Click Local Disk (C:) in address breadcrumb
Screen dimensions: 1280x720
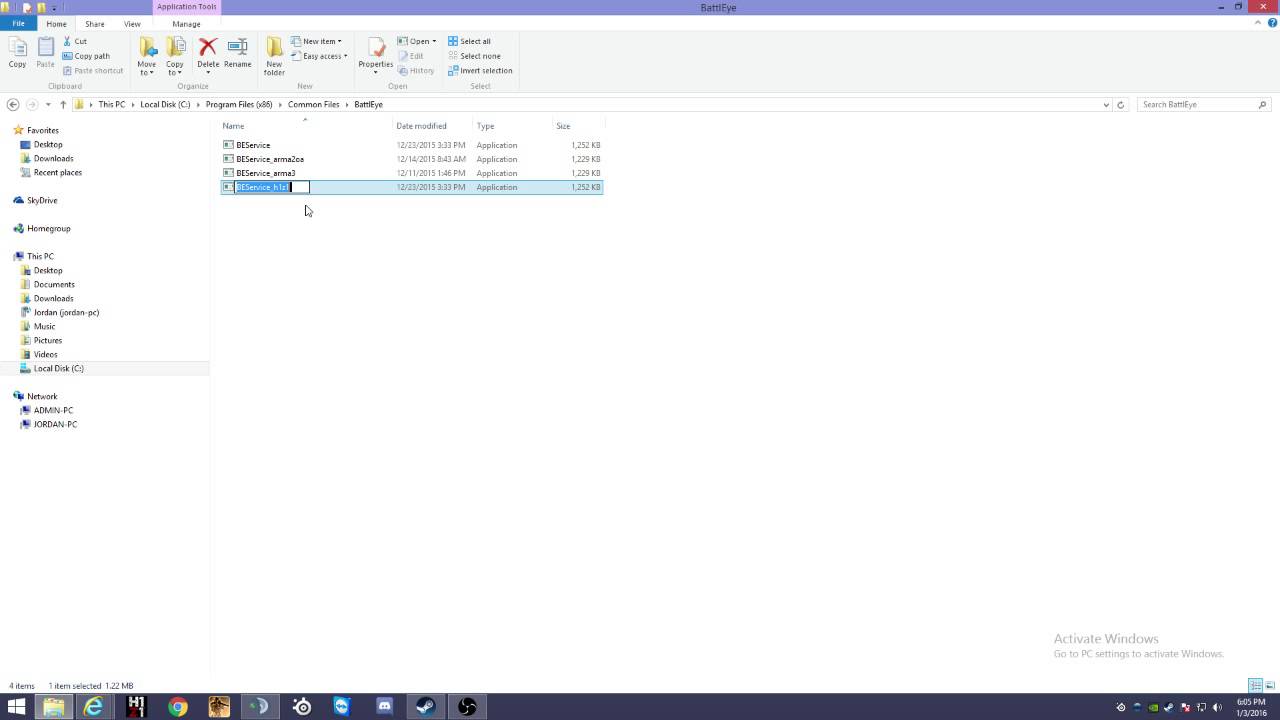click(165, 104)
